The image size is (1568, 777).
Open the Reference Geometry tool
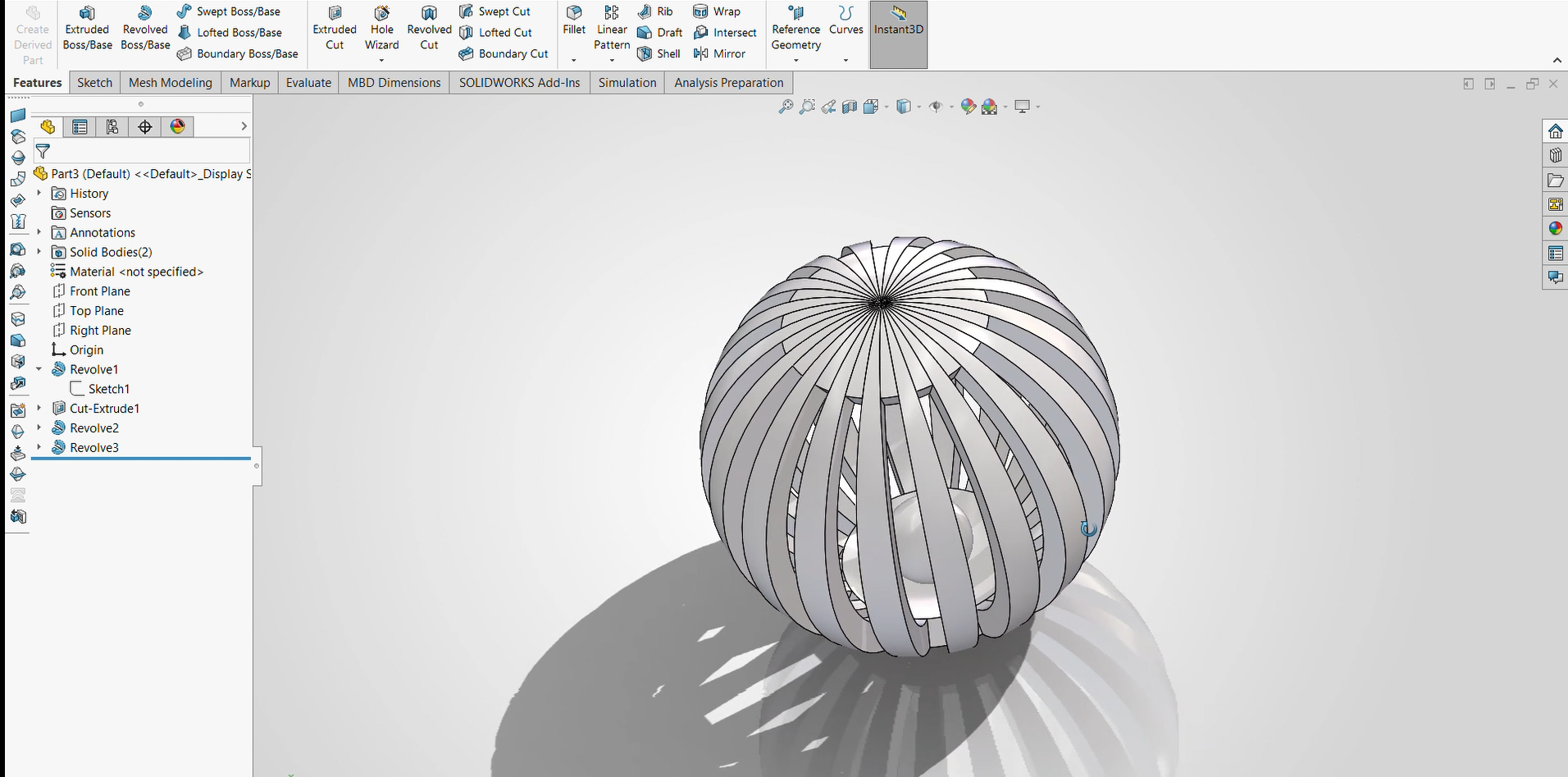(795, 29)
